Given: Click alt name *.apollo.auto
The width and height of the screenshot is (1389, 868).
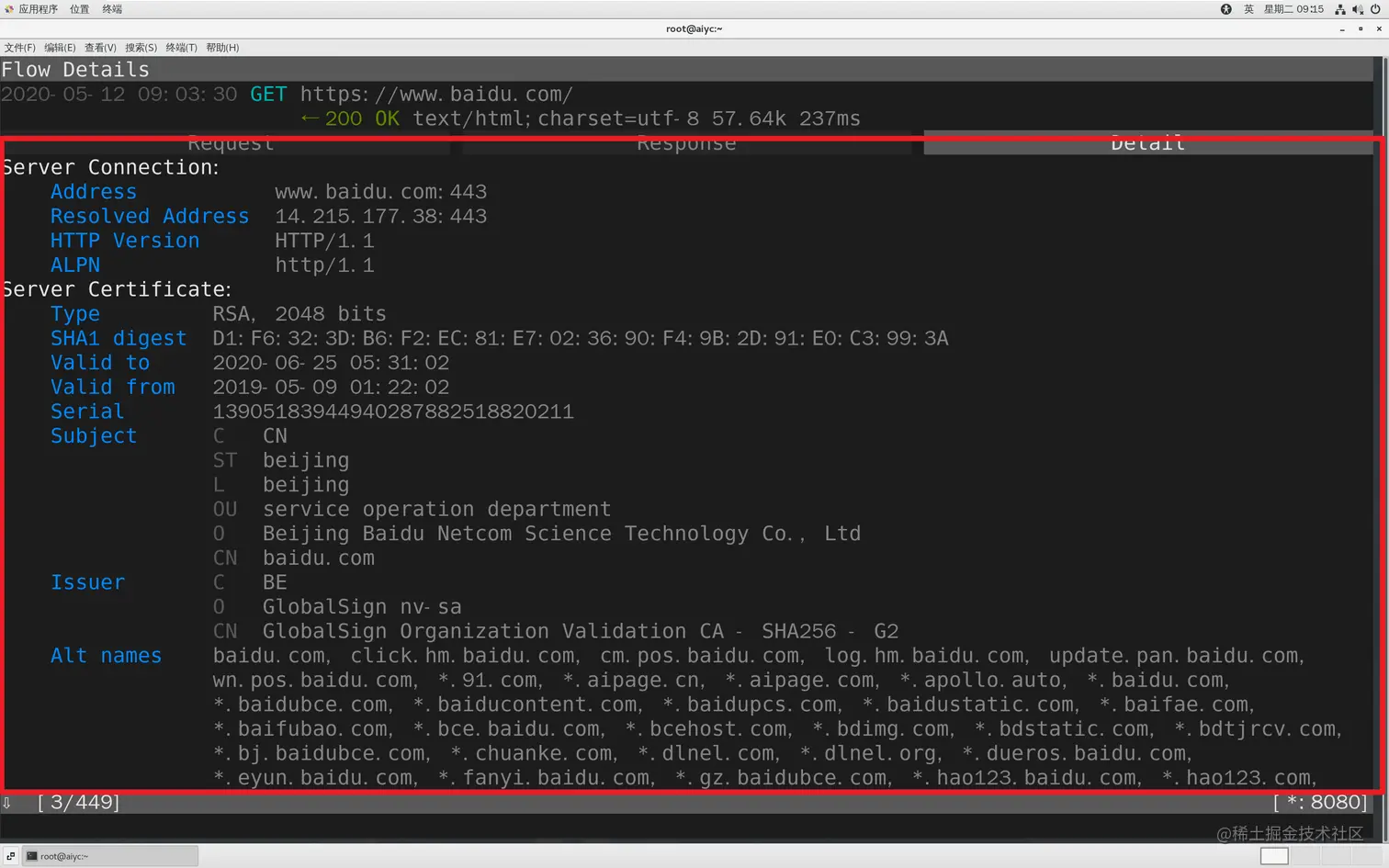Looking at the screenshot, I should click(x=983, y=681).
